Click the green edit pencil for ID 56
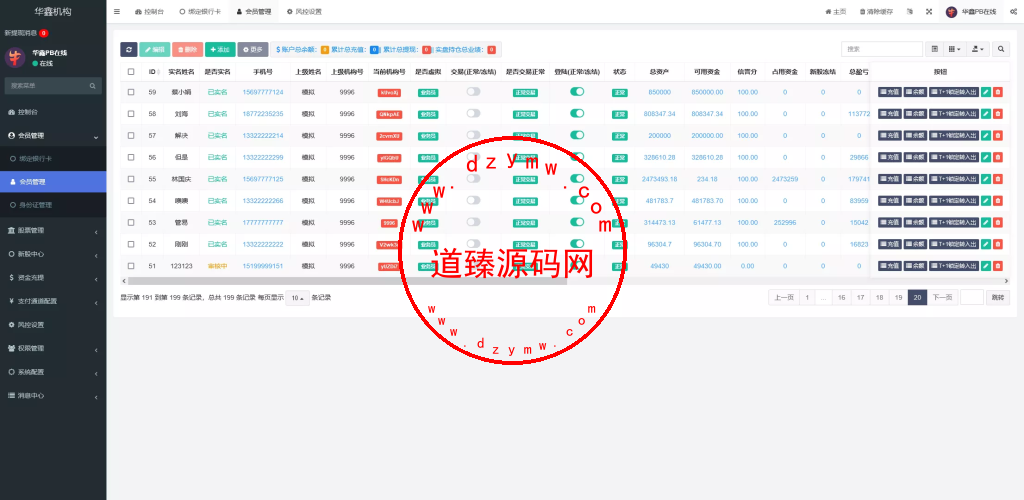The width and height of the screenshot is (1024, 500). click(x=986, y=157)
